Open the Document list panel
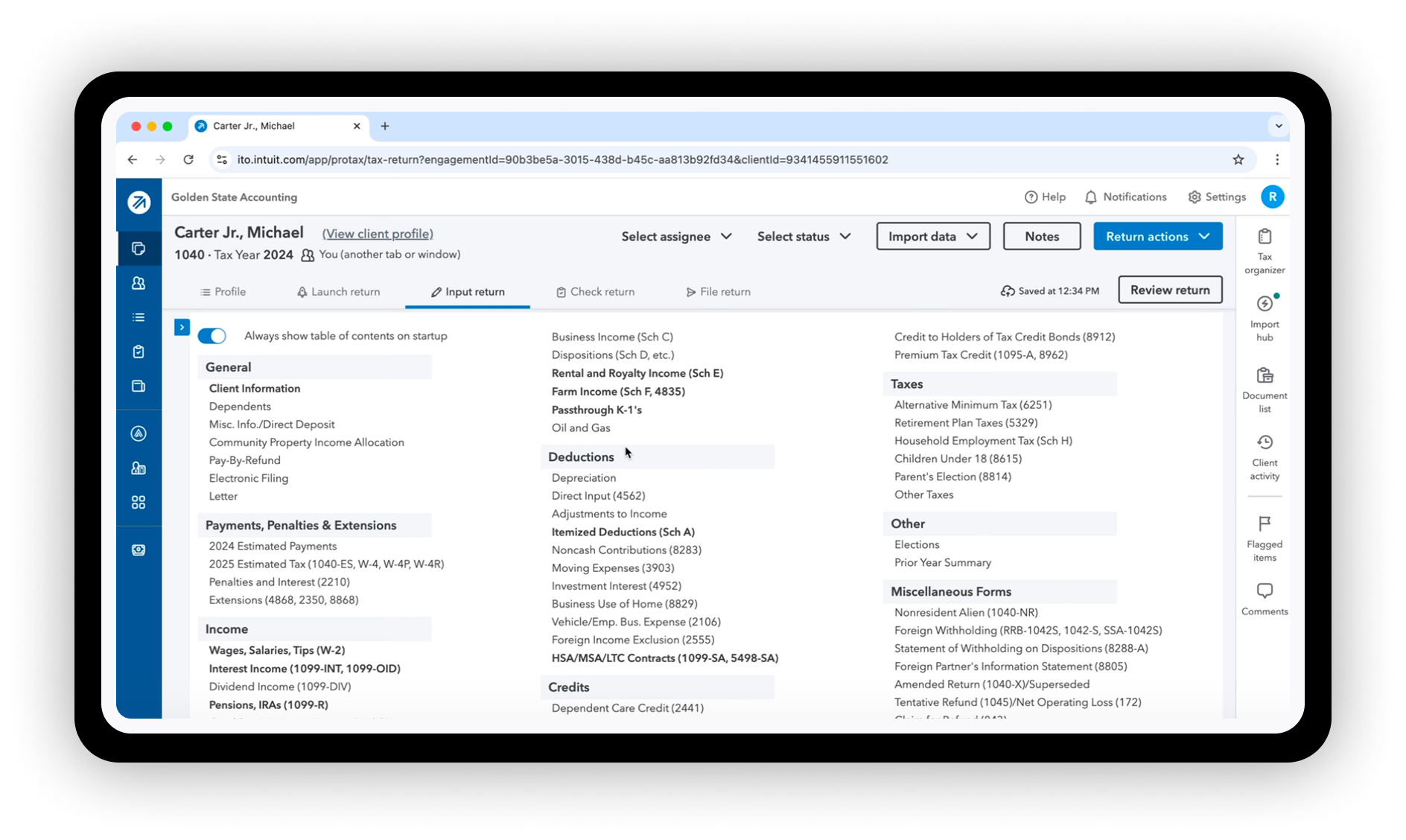Viewport: 1406px width, 840px height. tap(1265, 390)
